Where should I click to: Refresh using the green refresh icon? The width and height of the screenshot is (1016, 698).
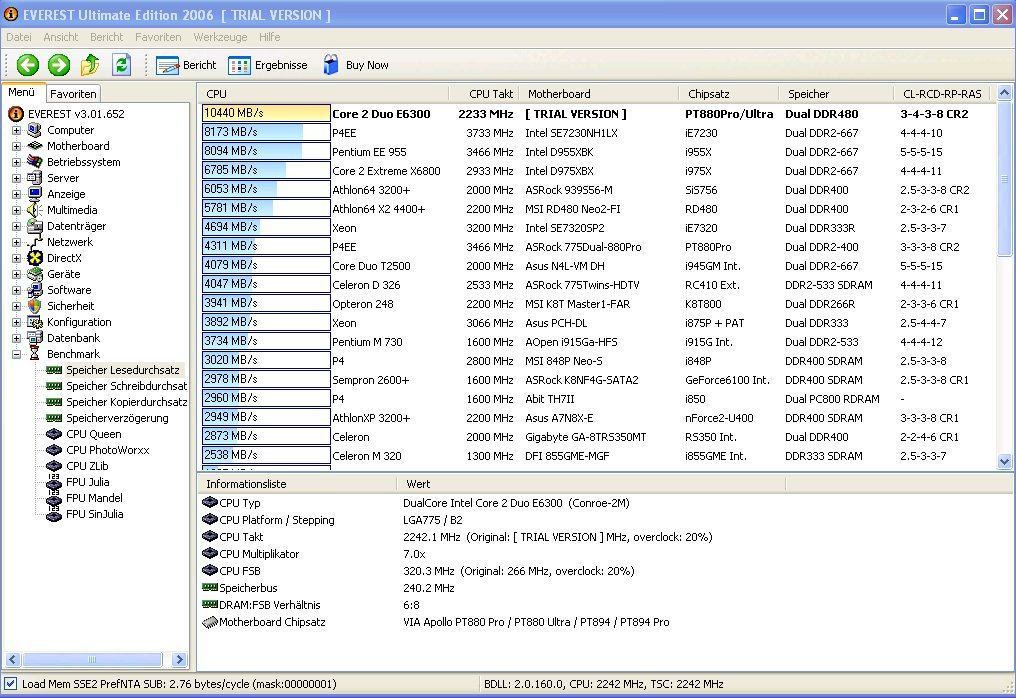(121, 65)
